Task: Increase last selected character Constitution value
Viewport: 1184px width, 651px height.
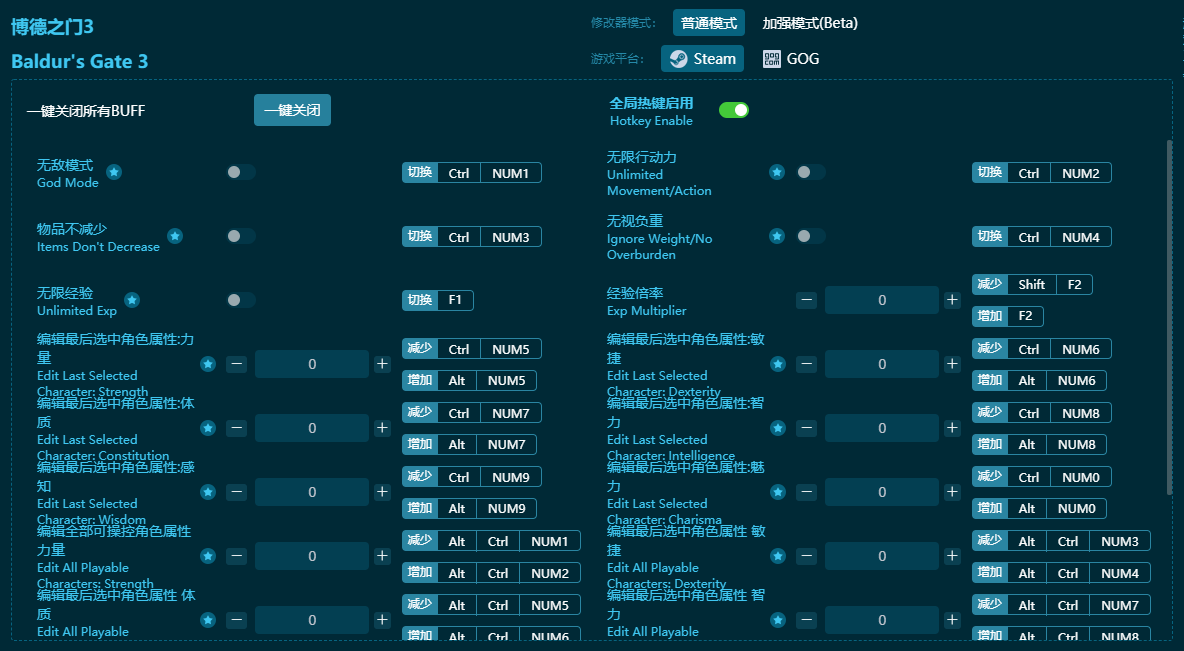Action: 382,428
